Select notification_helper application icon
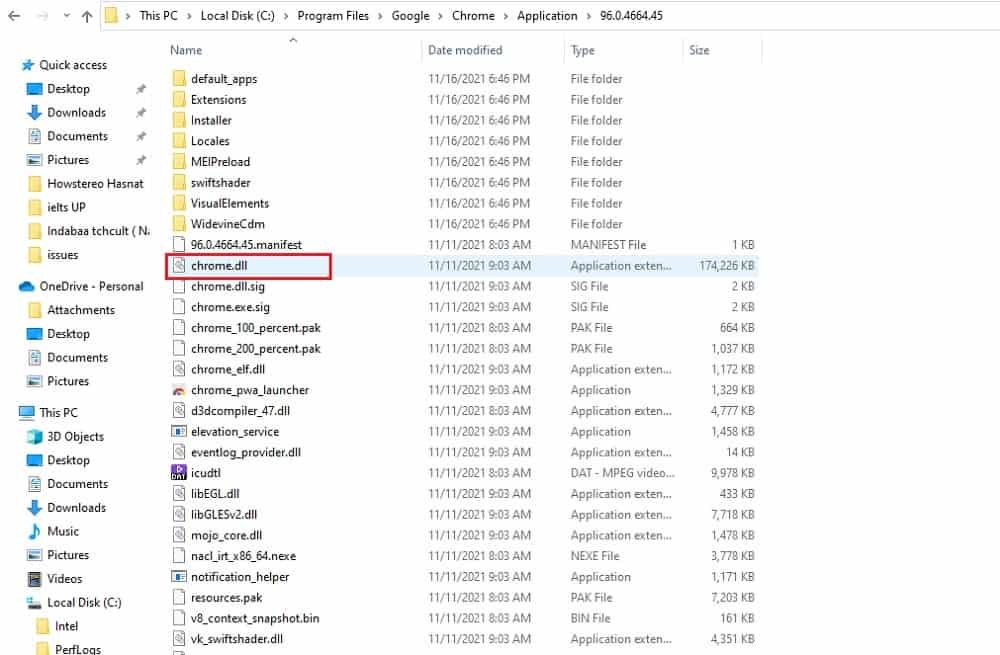The image size is (1000, 655). click(179, 577)
